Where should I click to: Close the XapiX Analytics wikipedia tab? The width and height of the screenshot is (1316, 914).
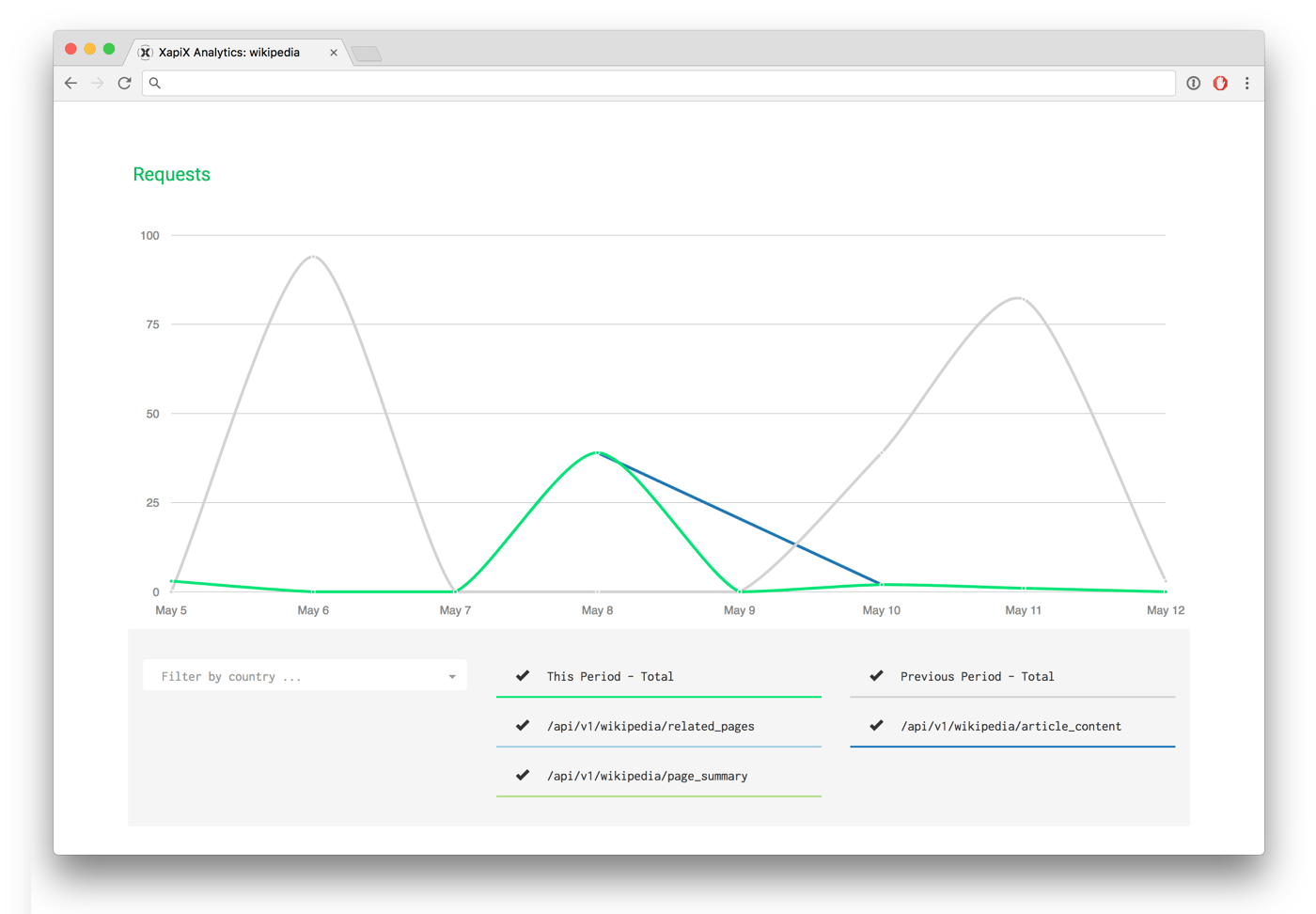tap(334, 53)
